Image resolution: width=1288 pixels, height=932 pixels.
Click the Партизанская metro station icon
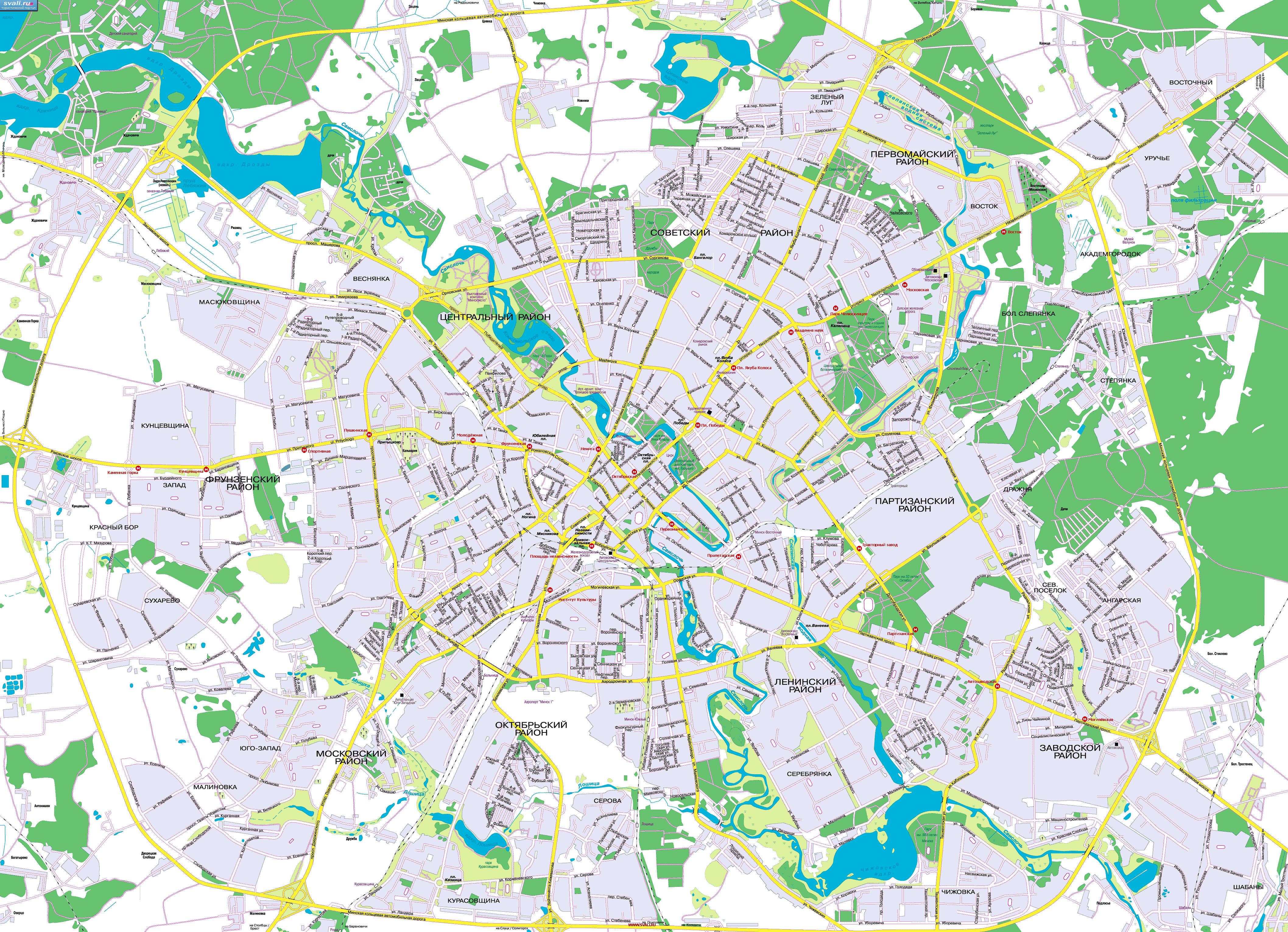(x=916, y=629)
